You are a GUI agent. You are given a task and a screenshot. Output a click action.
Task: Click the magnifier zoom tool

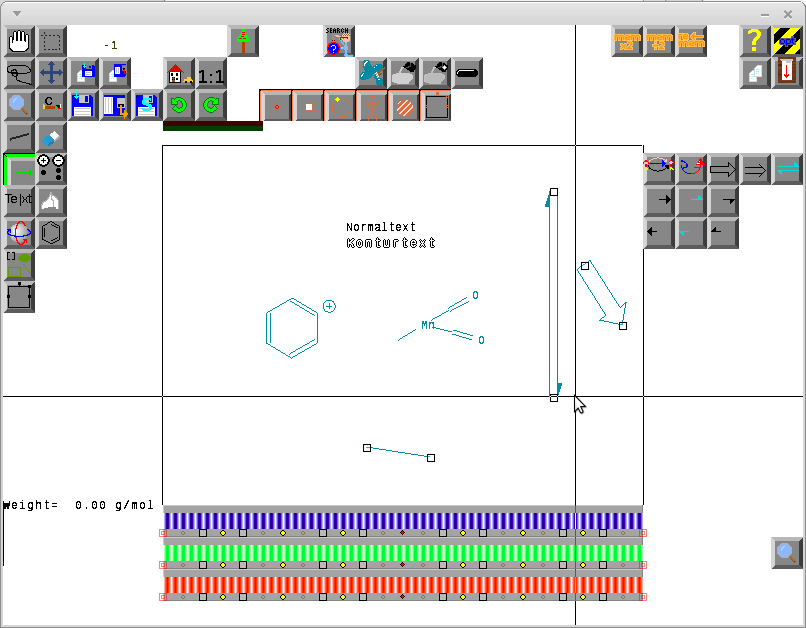point(19,105)
